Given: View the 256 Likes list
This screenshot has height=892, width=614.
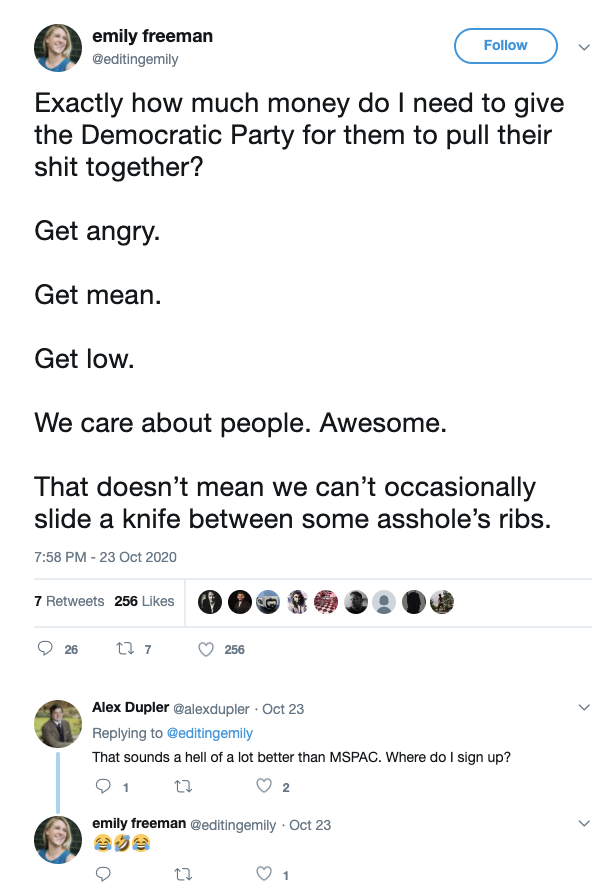Looking at the screenshot, I should 144,601.
